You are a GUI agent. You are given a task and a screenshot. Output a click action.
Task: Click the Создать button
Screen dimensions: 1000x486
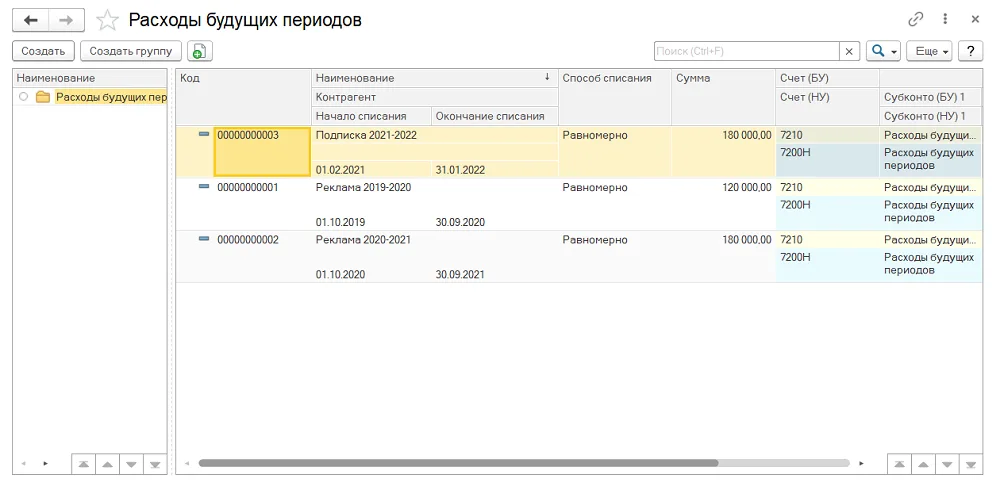43,51
